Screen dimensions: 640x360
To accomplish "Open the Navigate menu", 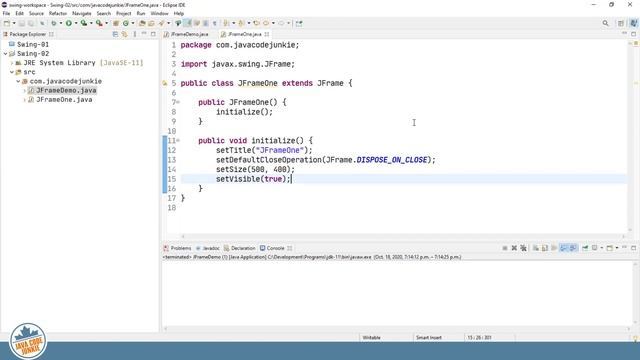I will (82, 13).
